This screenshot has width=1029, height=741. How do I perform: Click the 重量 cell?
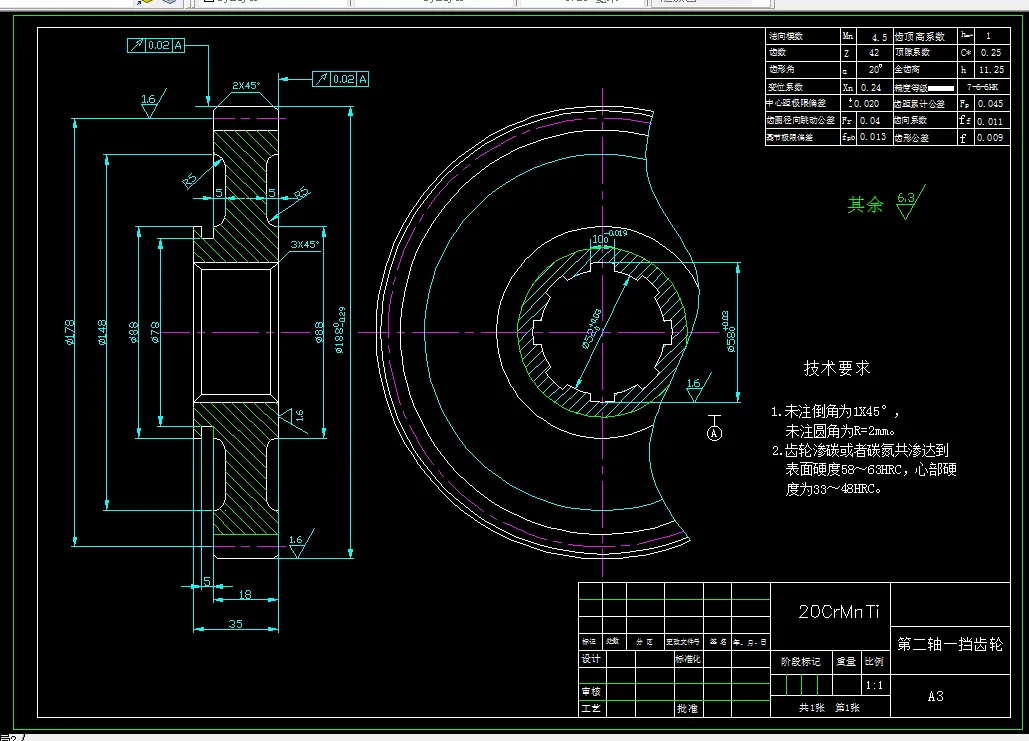pyautogui.click(x=846, y=662)
